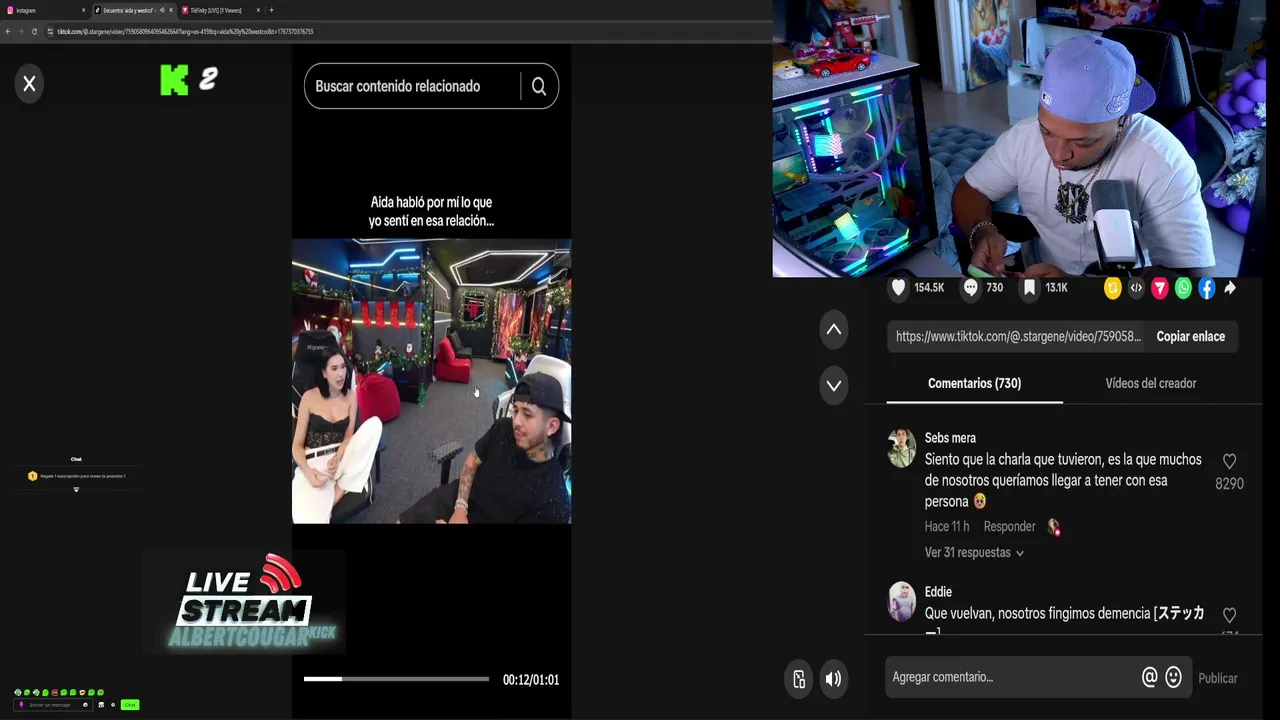Image resolution: width=1280 pixels, height=720 pixels.
Task: Click the @ mention icon
Action: (1150, 678)
